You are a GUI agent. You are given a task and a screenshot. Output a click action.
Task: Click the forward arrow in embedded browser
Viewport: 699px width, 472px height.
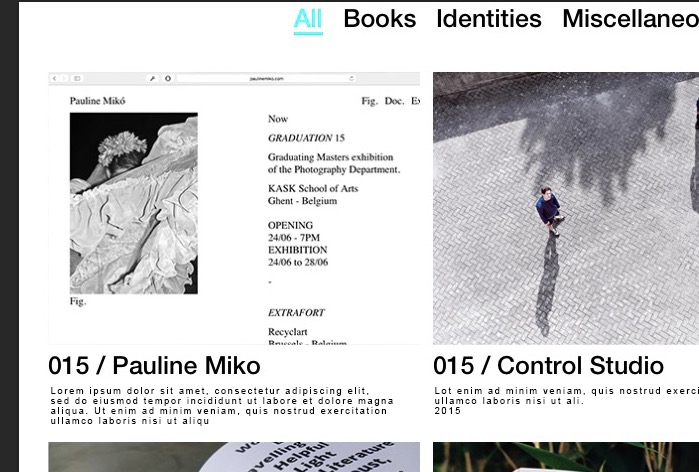[x=64, y=78]
